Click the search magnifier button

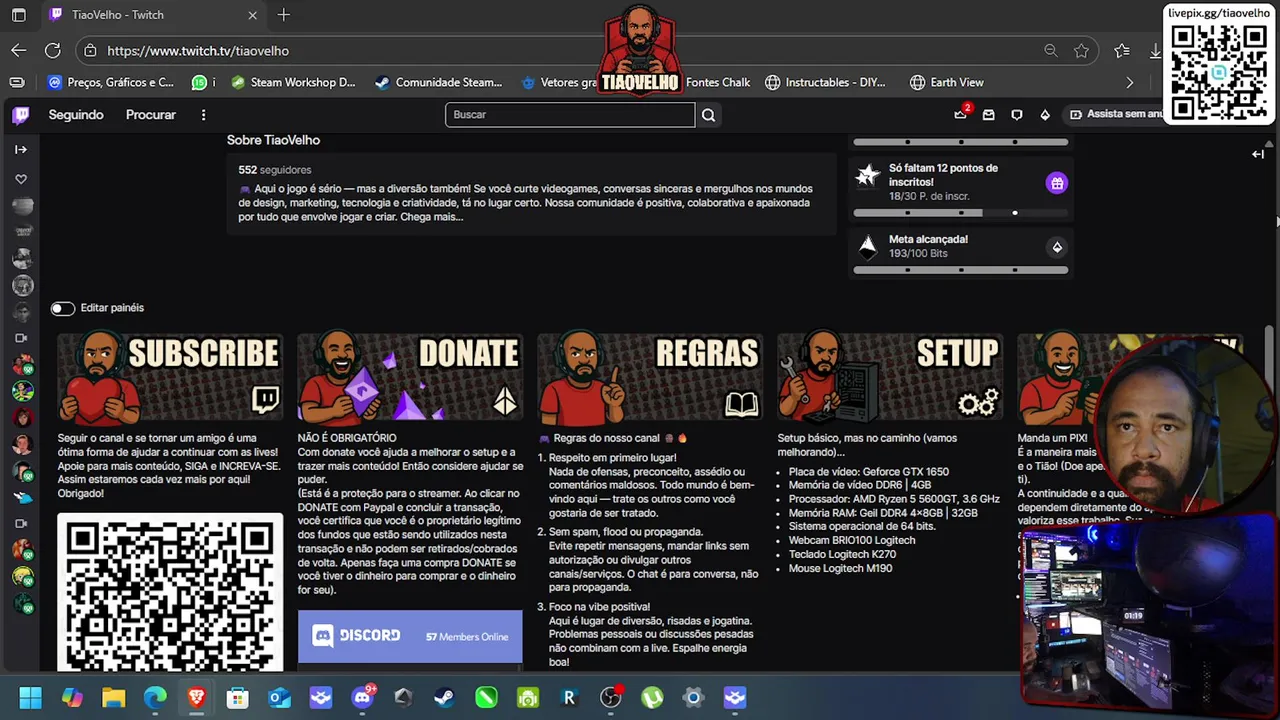708,115
